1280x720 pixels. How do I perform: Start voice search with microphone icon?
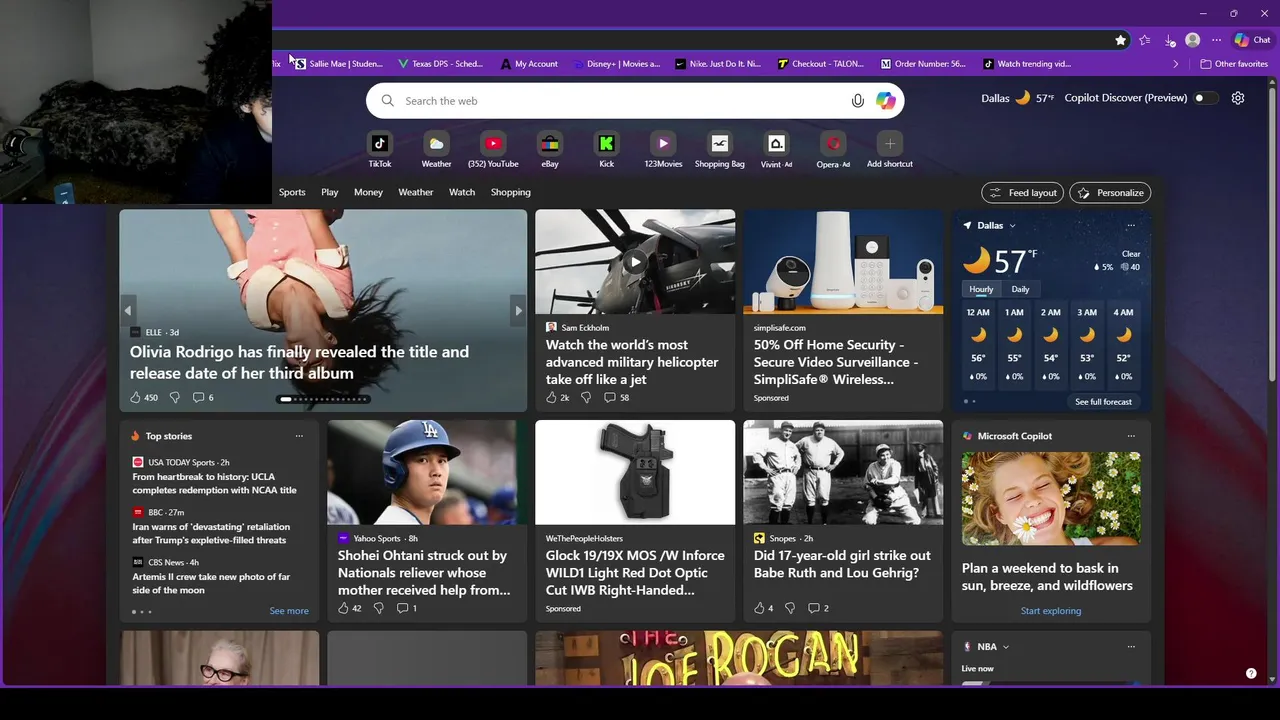[x=857, y=101]
